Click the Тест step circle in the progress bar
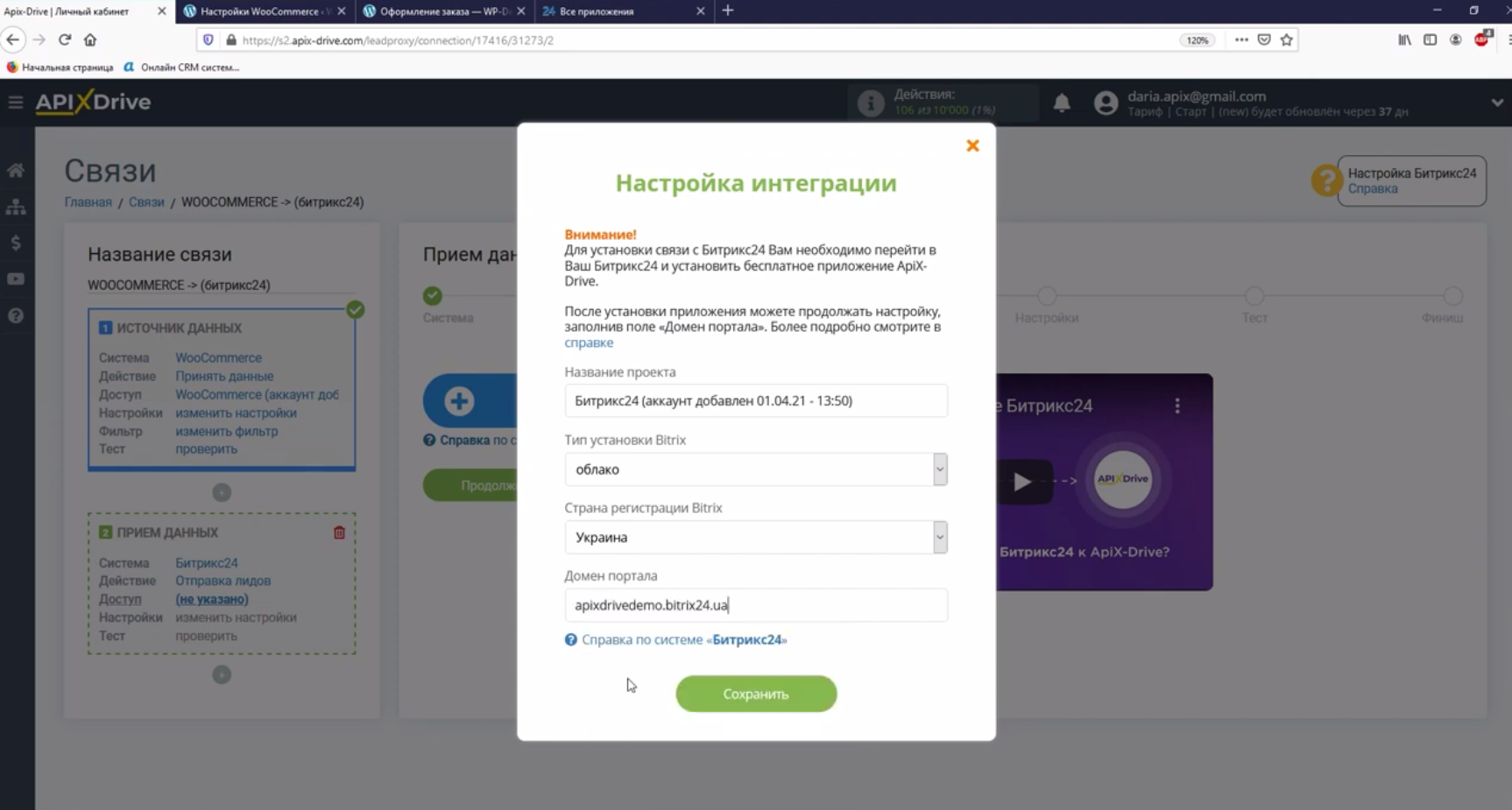The height and width of the screenshot is (810, 1512). (x=1254, y=296)
